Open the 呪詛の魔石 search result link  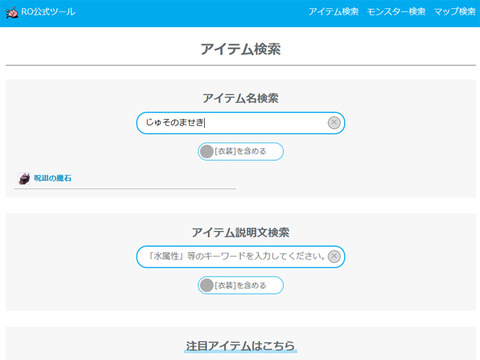pos(53,178)
